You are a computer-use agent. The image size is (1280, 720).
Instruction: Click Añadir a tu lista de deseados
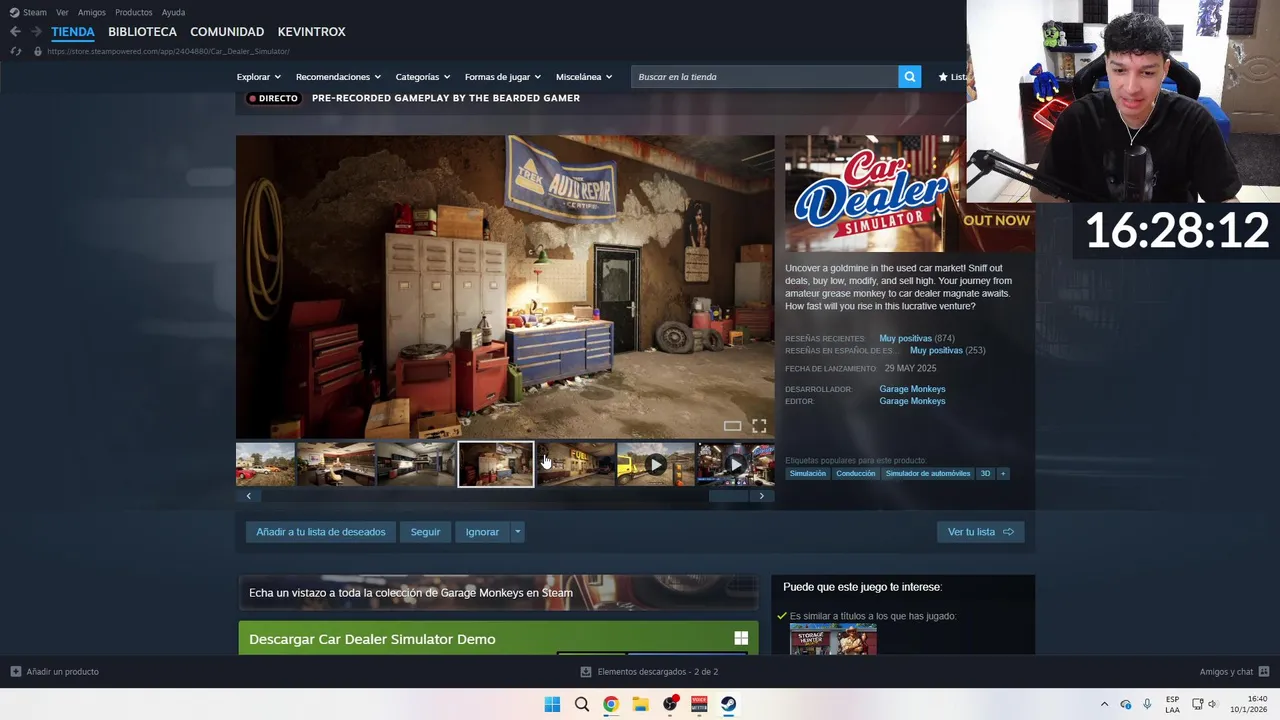[321, 532]
